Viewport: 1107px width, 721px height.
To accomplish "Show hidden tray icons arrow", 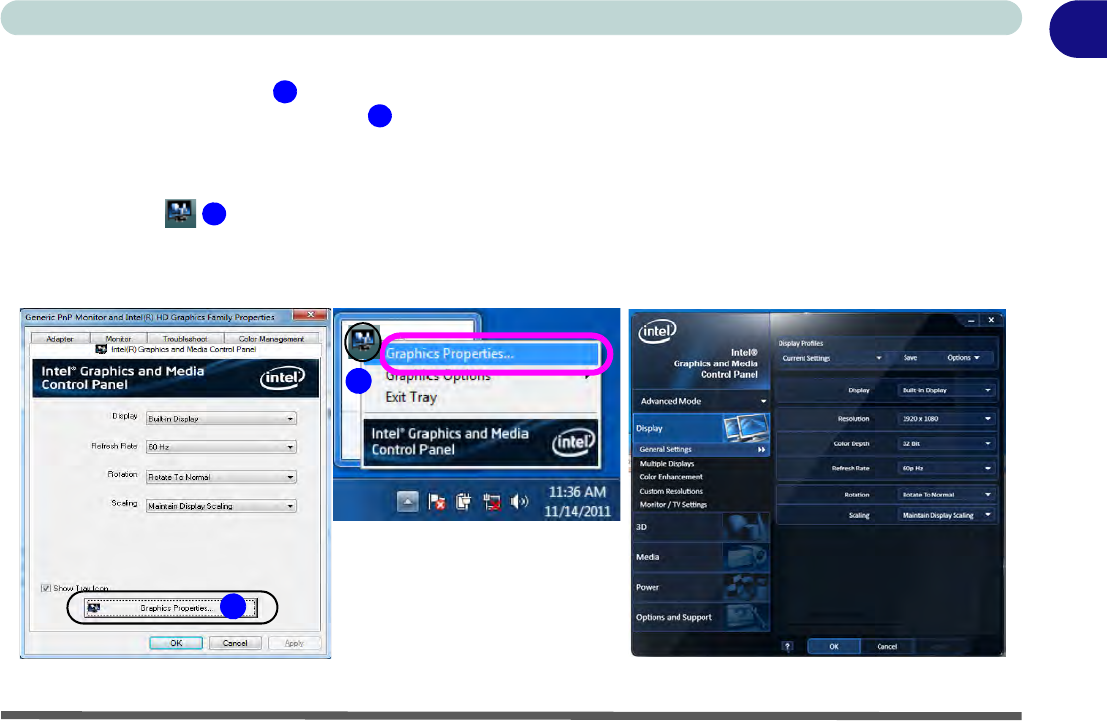I will tap(407, 502).
